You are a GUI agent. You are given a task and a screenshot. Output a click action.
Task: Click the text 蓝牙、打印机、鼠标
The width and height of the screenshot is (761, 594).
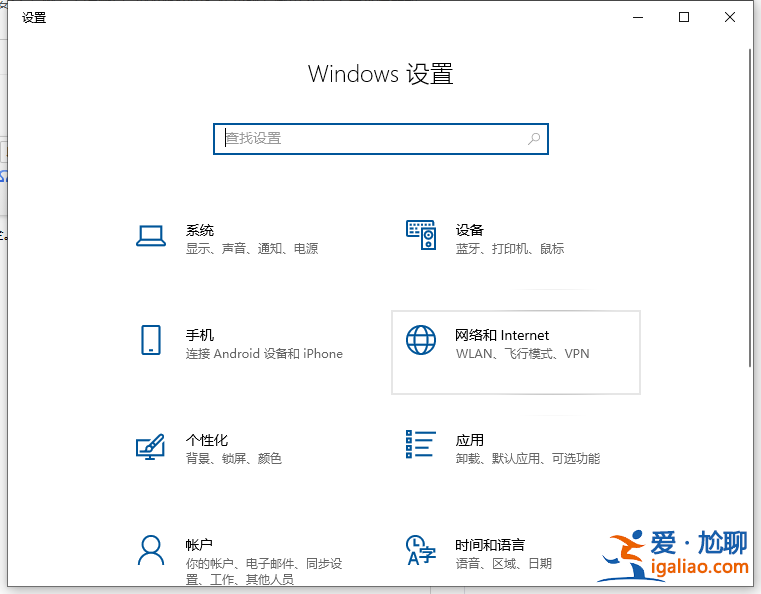[510, 248]
